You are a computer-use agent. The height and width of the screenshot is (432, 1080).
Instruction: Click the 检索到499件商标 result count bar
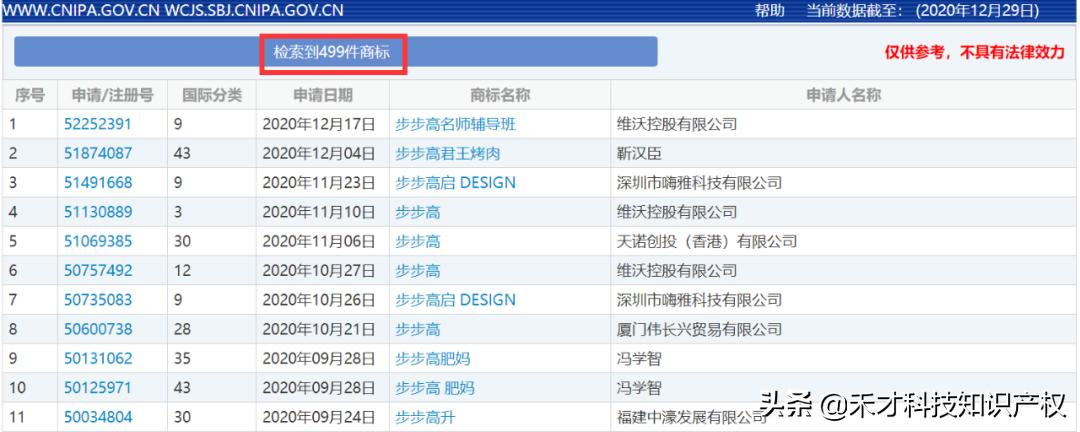(x=335, y=52)
